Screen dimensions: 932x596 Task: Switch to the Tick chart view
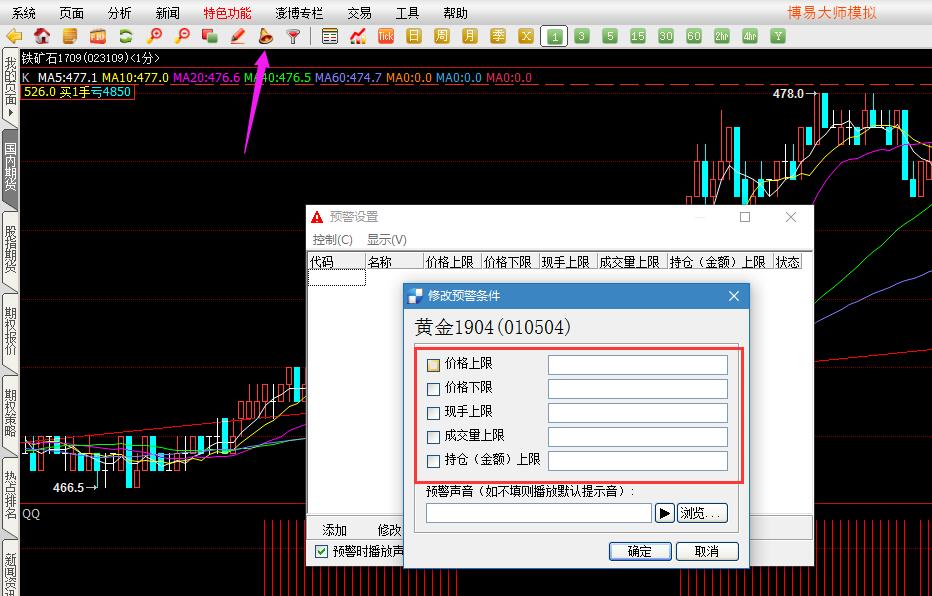tap(386, 36)
